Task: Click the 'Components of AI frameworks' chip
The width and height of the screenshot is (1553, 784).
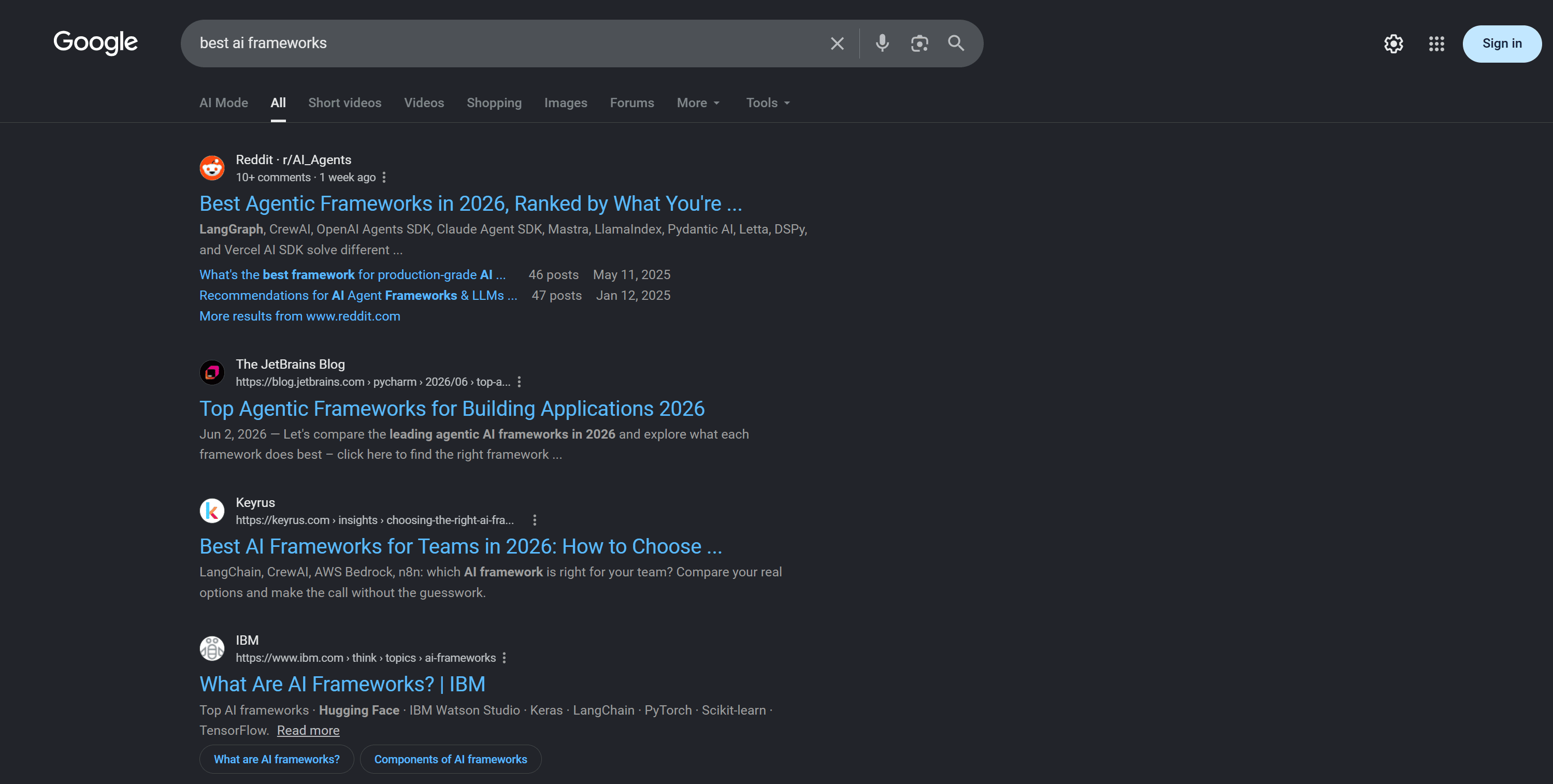Action: pos(450,759)
